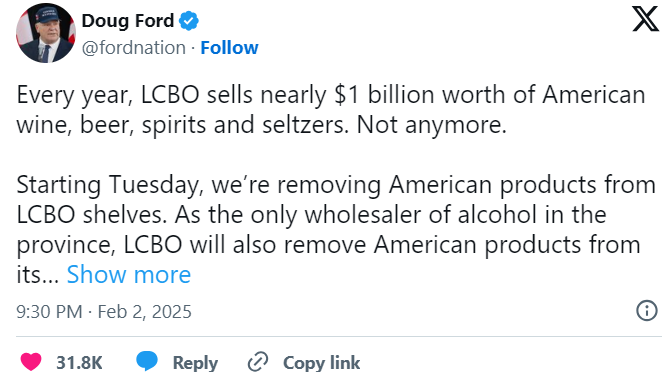Click the Feb 2, 2025 date
669x374 pixels.
144,312
